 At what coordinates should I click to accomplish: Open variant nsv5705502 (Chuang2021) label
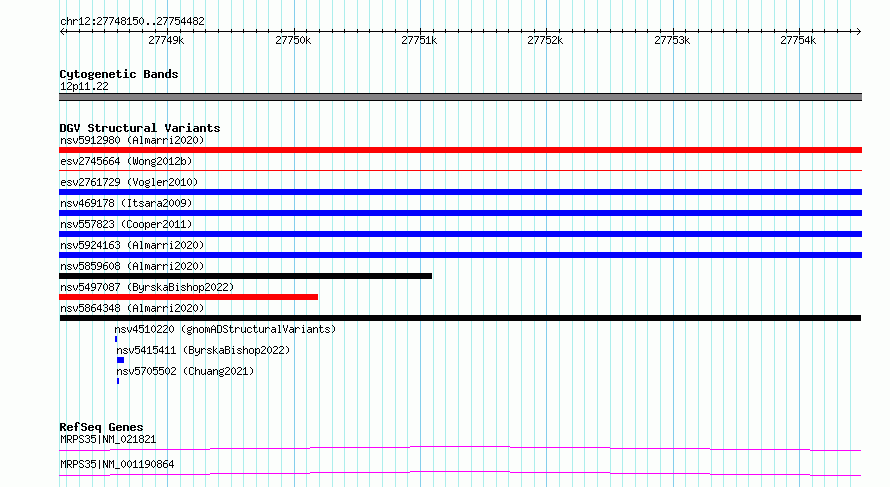point(185,371)
